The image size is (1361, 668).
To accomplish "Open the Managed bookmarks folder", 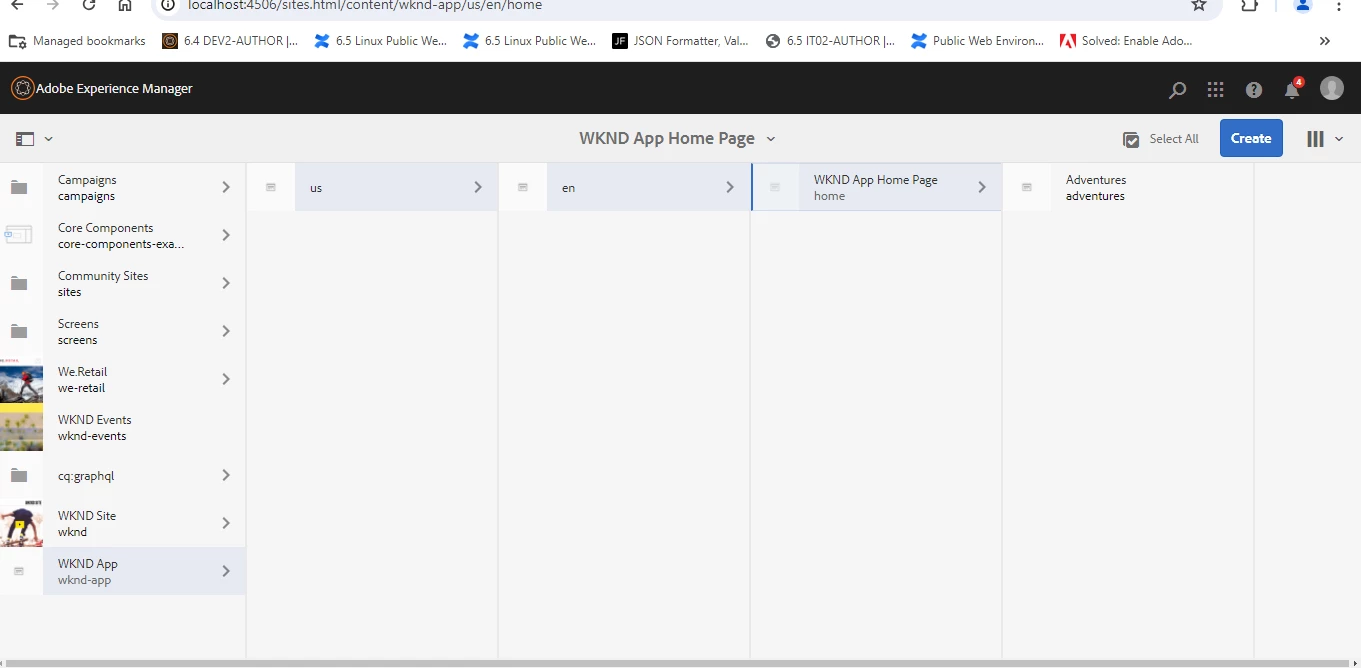I will click(x=77, y=41).
